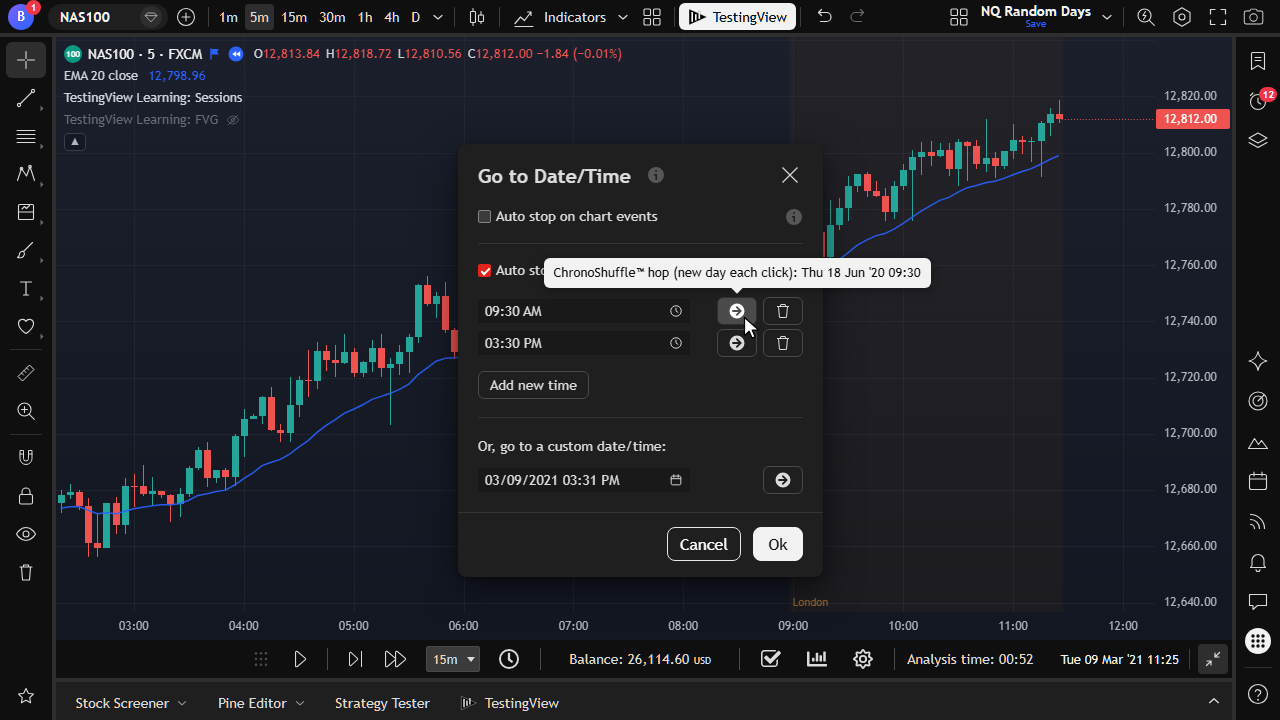Viewport: 1280px width, 720px height.
Task: Confirm the dialog with Ok
Action: click(x=778, y=544)
